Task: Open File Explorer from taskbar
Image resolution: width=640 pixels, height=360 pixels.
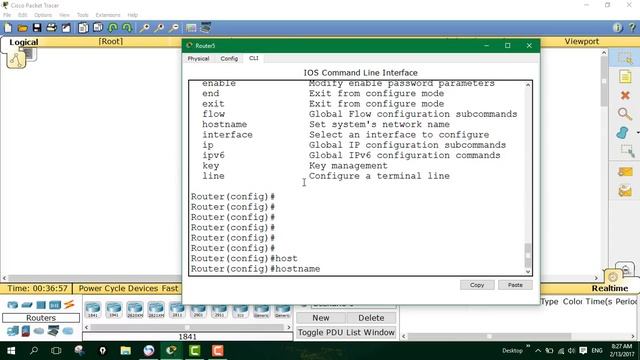Action: (126, 351)
